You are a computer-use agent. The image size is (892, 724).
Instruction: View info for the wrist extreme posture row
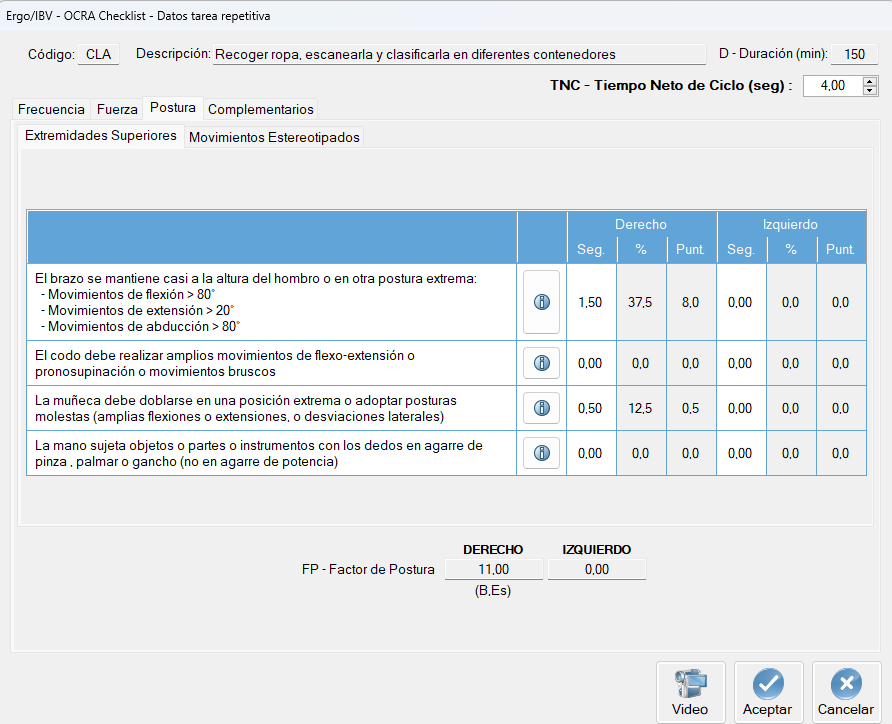tap(541, 408)
